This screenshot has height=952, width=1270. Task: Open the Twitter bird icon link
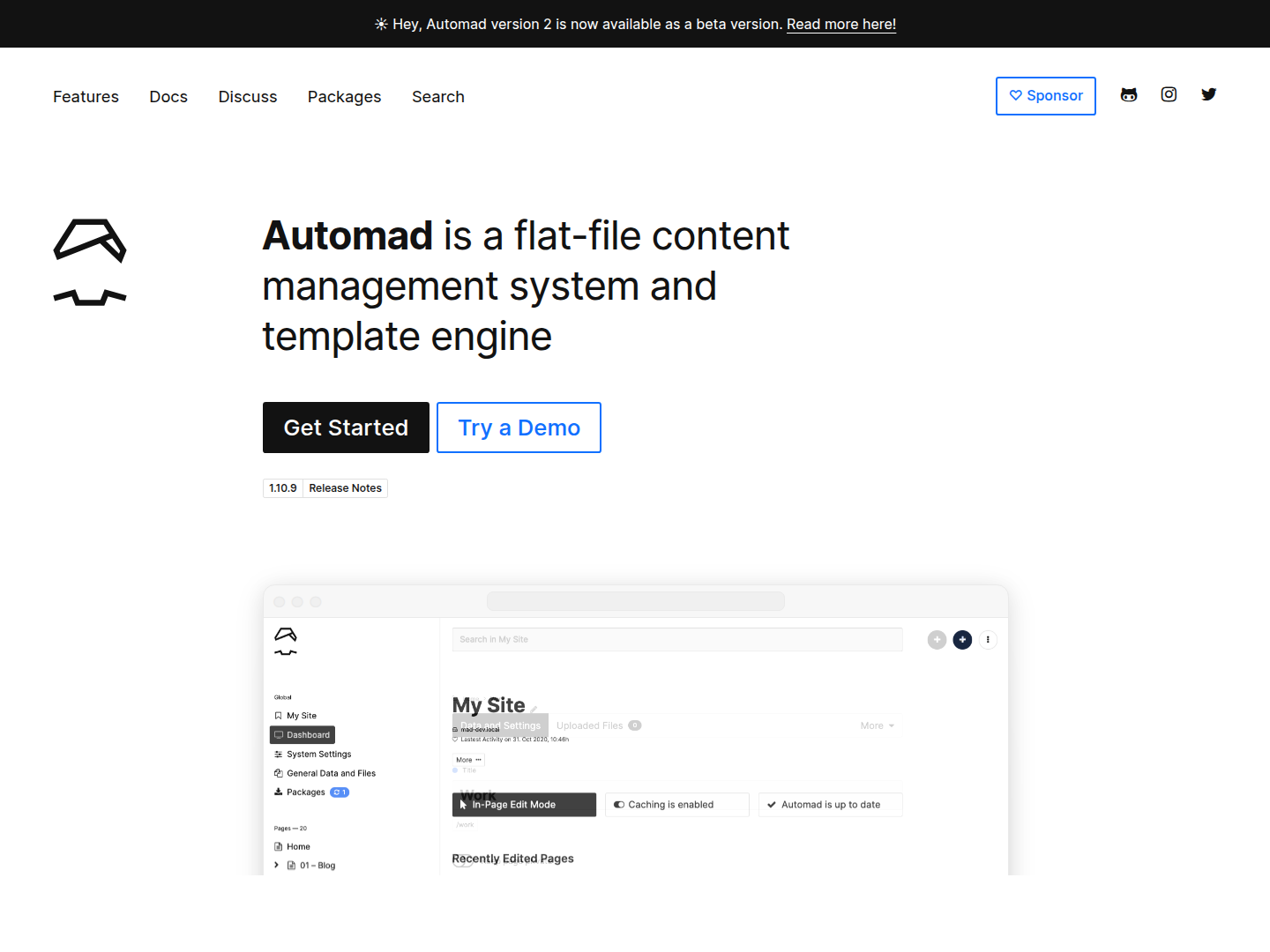click(x=1208, y=94)
